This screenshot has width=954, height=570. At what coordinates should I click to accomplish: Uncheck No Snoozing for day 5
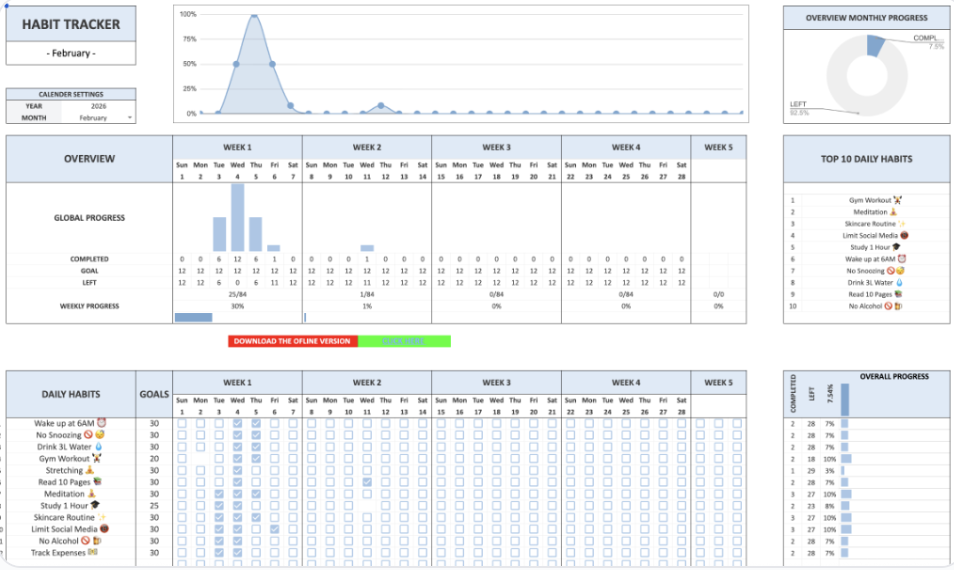tap(256, 435)
